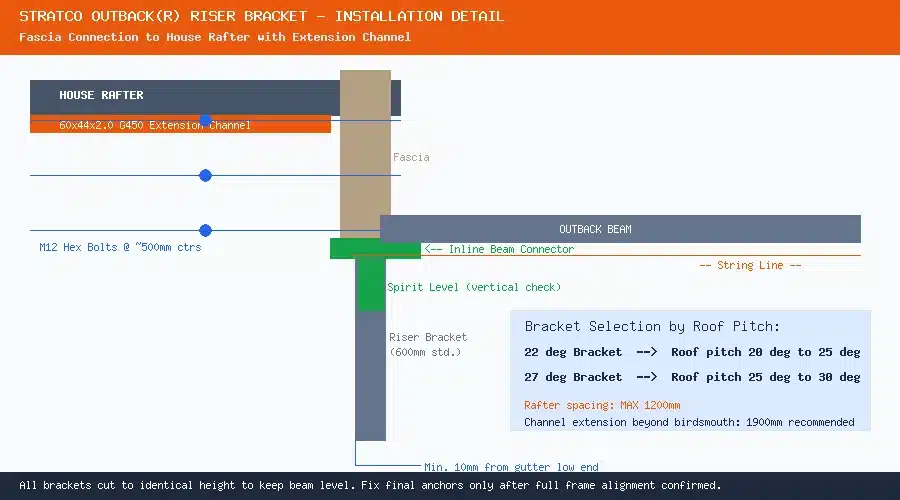Click the 'Min. 10mm from gutter low end' note
This screenshot has width=900, height=500.
pos(511,467)
